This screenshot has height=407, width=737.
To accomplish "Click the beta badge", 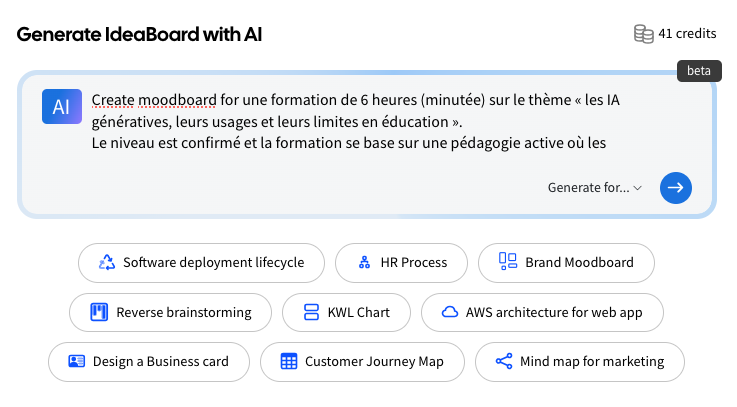I will pos(698,71).
